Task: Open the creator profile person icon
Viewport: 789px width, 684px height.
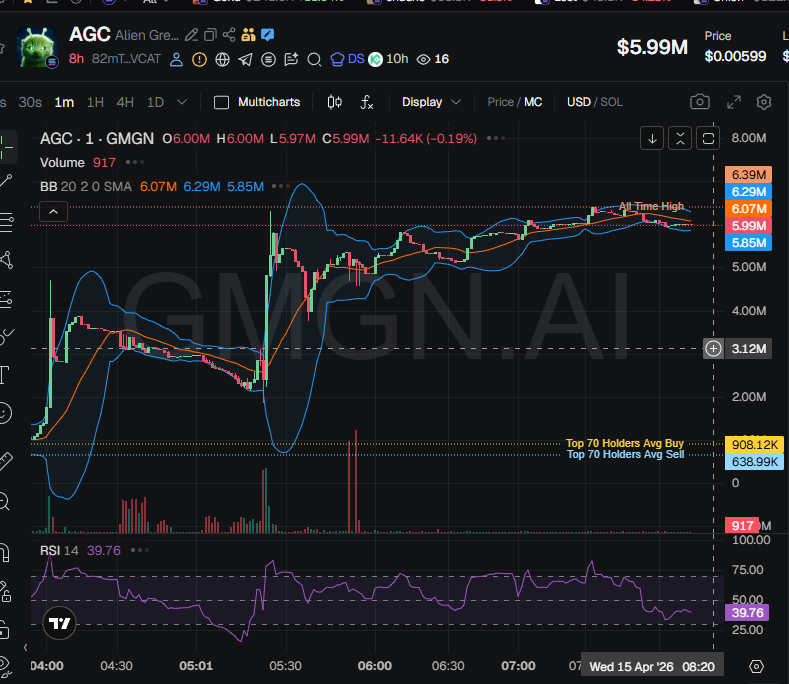Action: [x=176, y=59]
